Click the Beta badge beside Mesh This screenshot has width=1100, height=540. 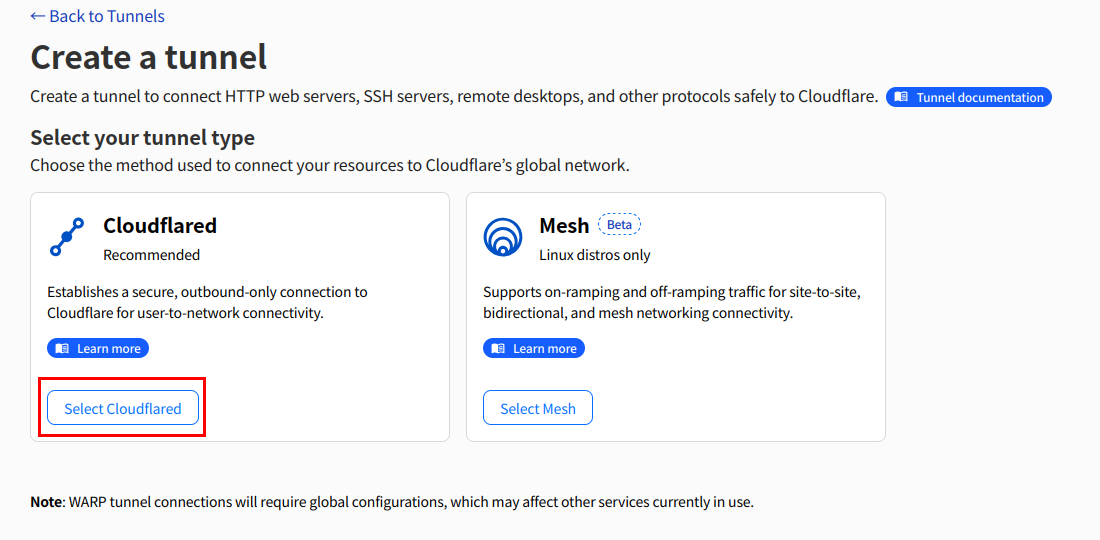[619, 225]
